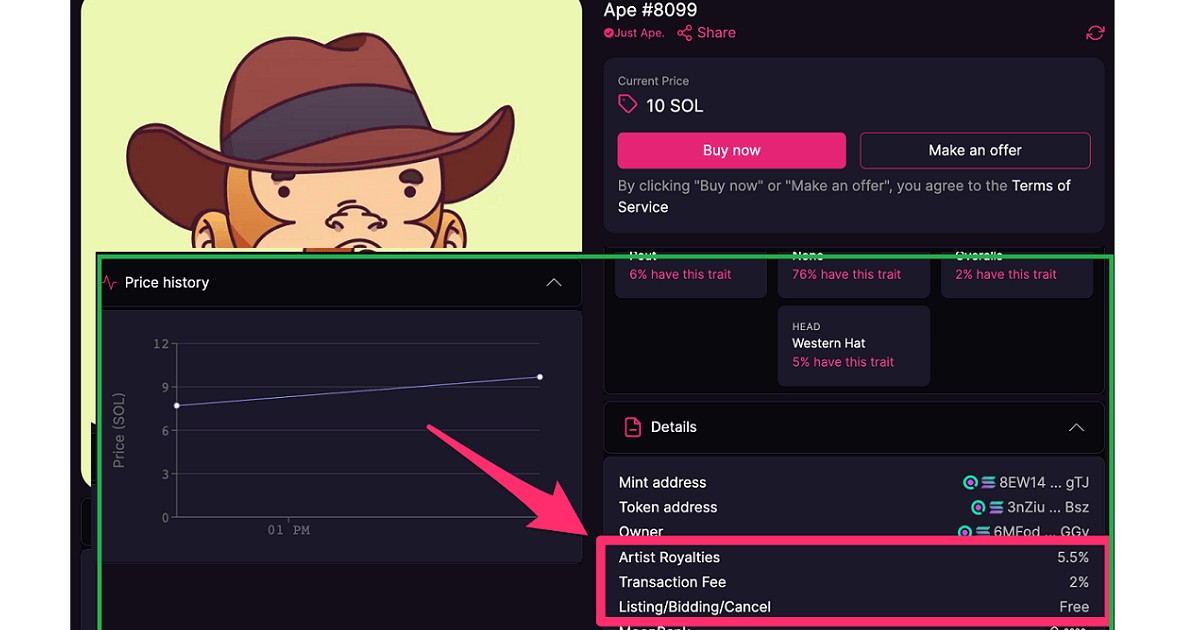Collapse the Price history panel chevron
The height and width of the screenshot is (630, 1200).
[x=553, y=283]
